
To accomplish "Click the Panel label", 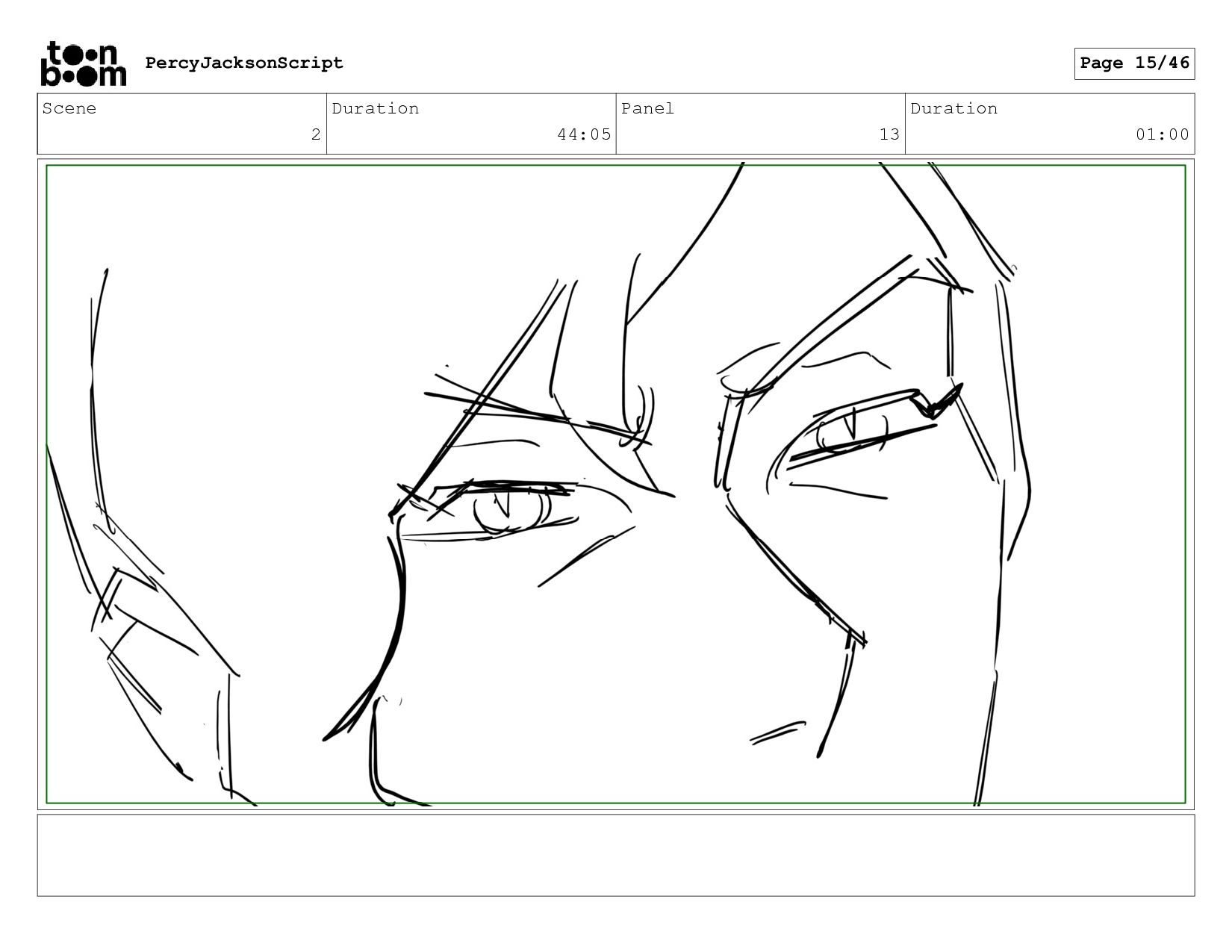I will [647, 108].
